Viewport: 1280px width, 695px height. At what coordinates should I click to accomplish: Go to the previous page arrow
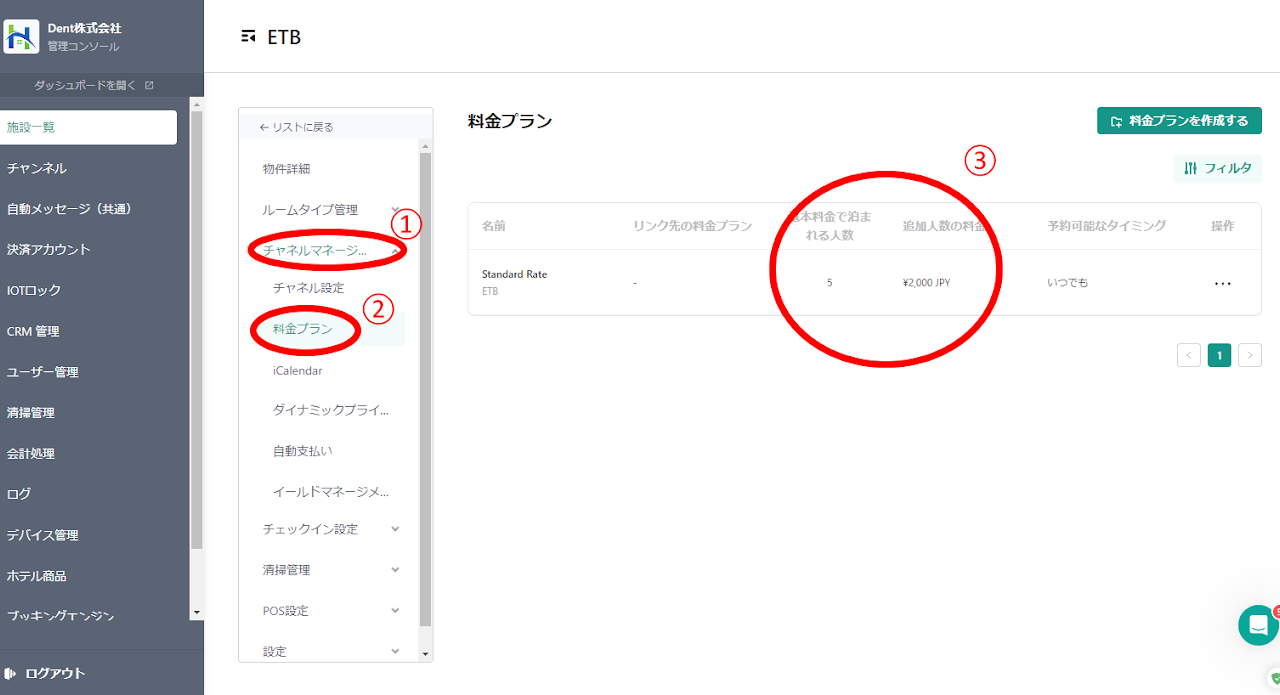tap(1189, 355)
